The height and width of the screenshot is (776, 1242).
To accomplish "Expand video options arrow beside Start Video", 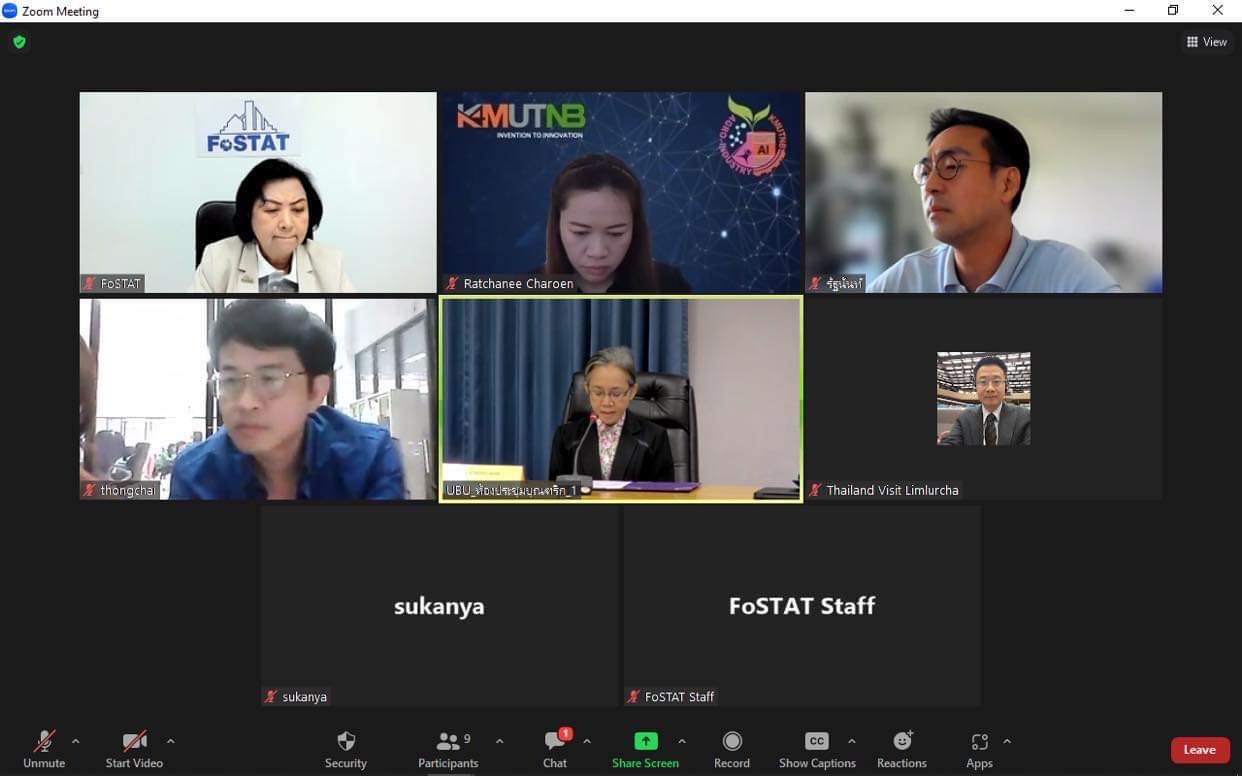I will pyautogui.click(x=170, y=741).
